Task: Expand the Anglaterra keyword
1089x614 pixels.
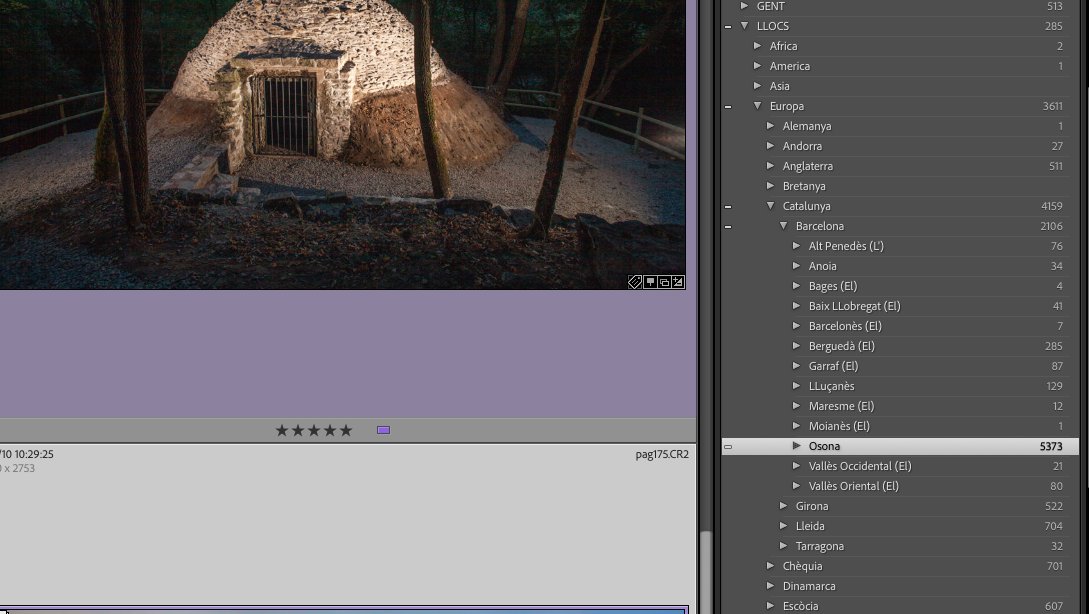Action: [x=770, y=166]
